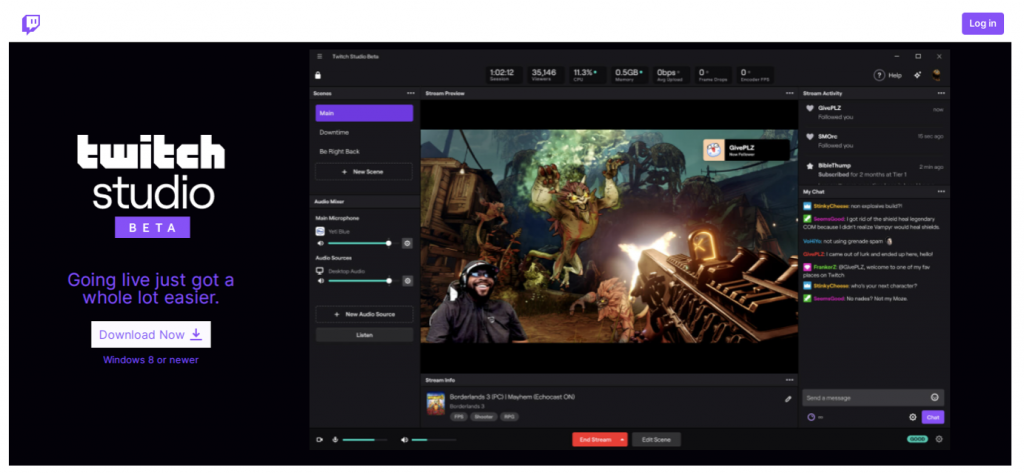The image size is (1024, 473).
Task: Switch to the Be Right Back scene
Action: click(x=364, y=152)
